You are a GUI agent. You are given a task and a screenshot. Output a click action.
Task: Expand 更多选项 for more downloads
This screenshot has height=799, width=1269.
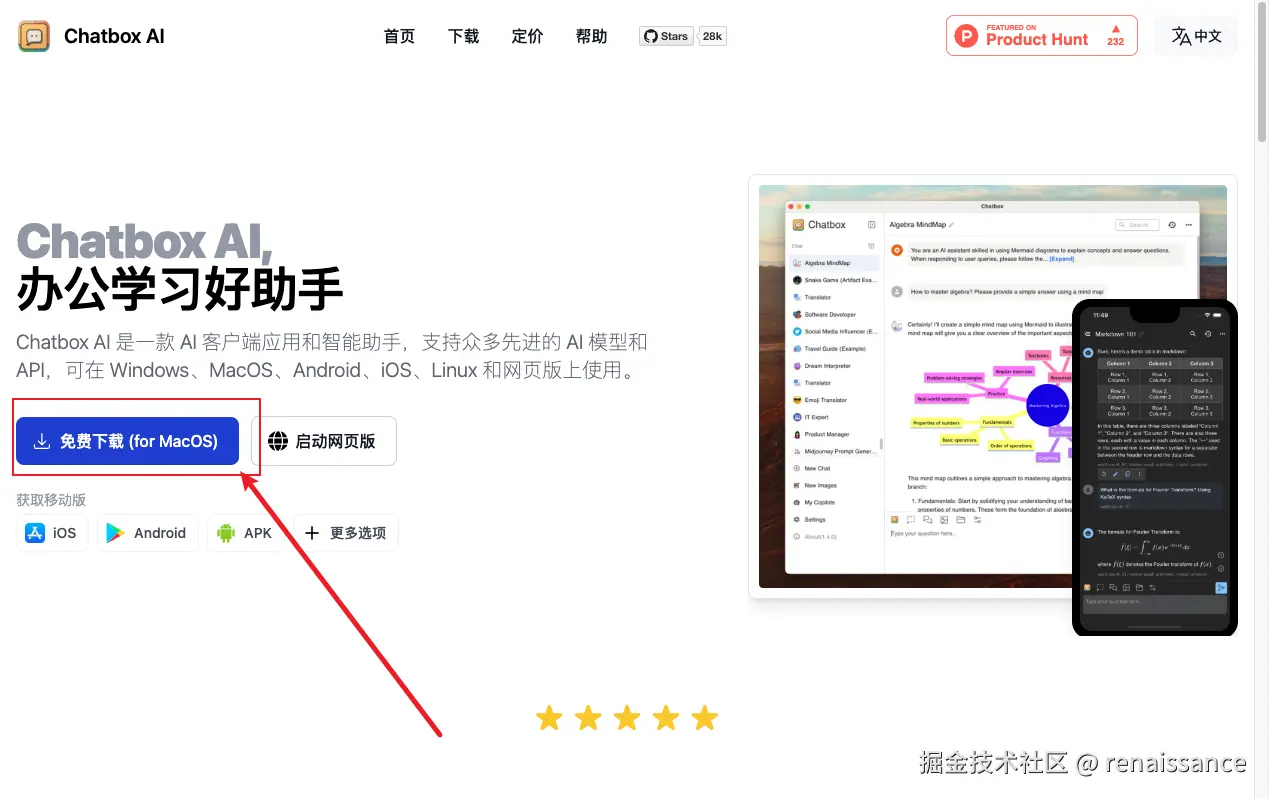pos(345,533)
